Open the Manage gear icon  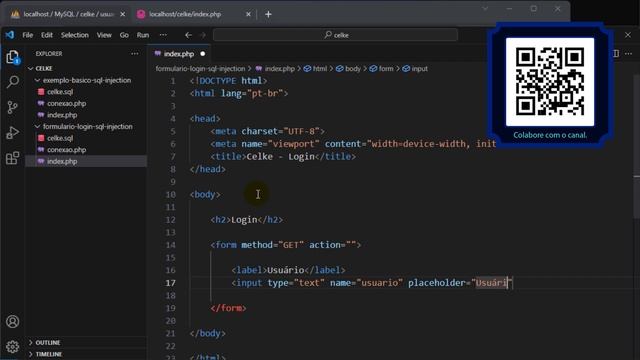click(13, 347)
